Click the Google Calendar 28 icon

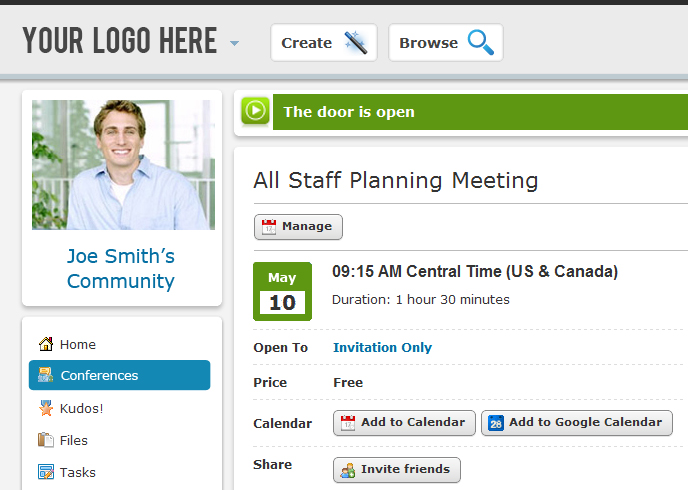coord(496,423)
